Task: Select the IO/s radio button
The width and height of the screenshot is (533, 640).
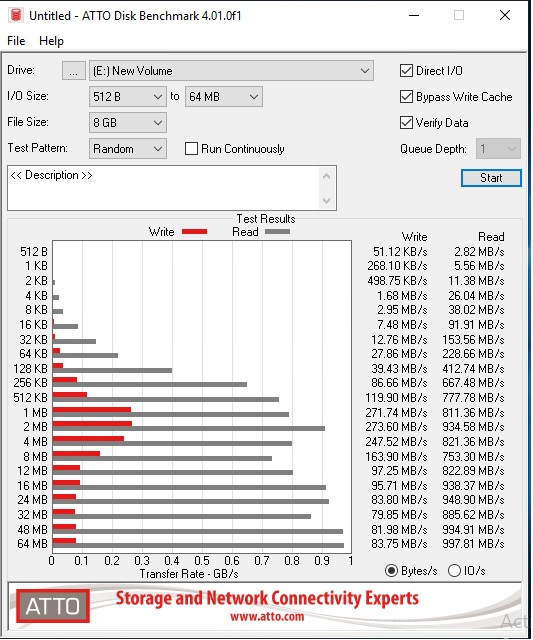Action: [x=454, y=571]
